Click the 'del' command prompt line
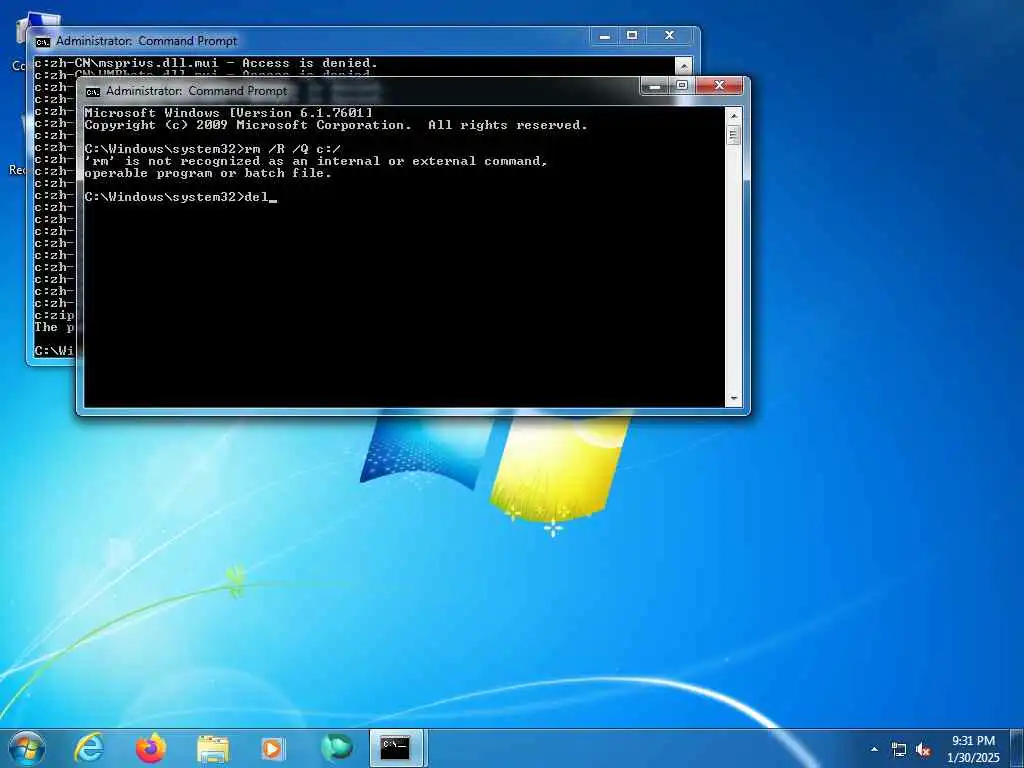The width and height of the screenshot is (1024, 768). click(181, 197)
